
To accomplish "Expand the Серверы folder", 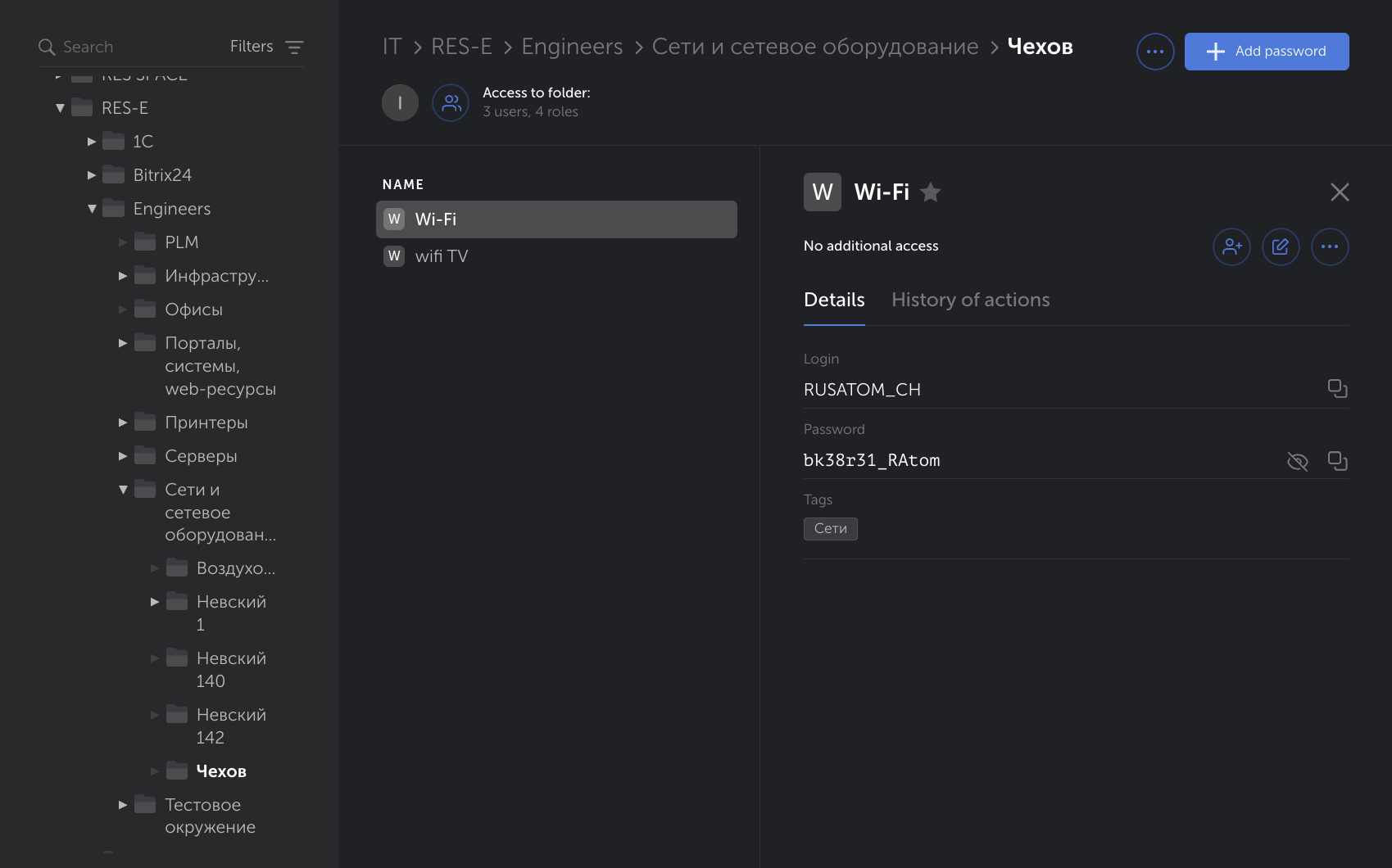I will click(x=123, y=456).
